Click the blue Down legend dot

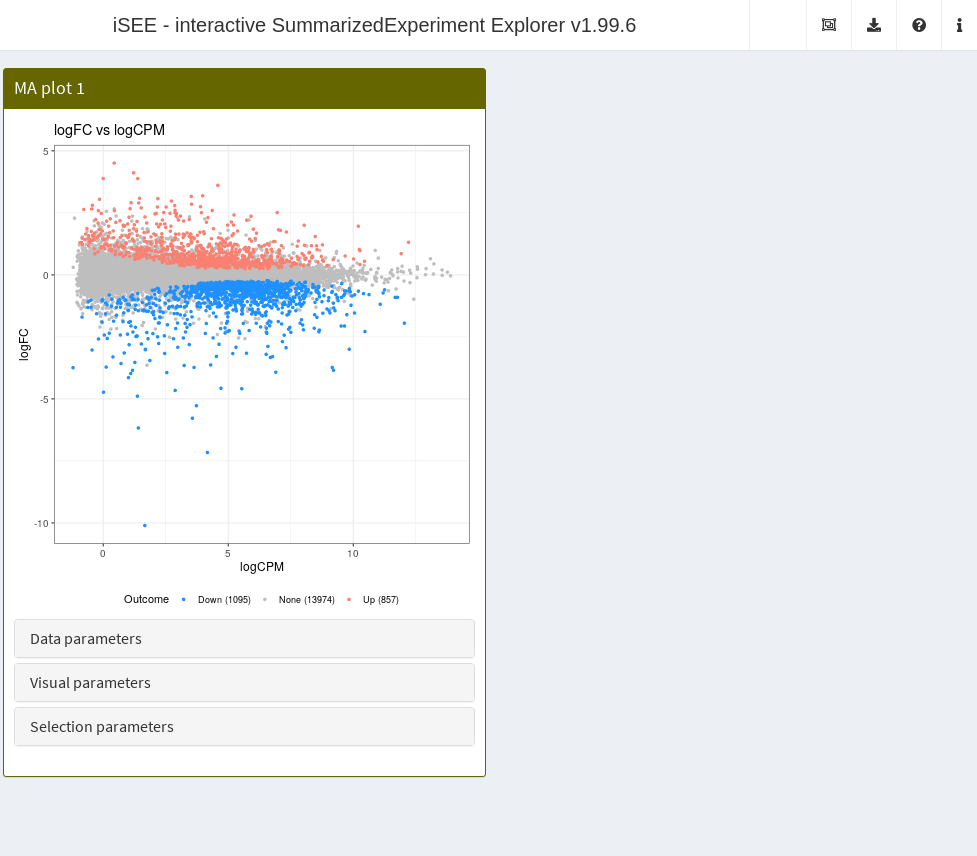(183, 600)
